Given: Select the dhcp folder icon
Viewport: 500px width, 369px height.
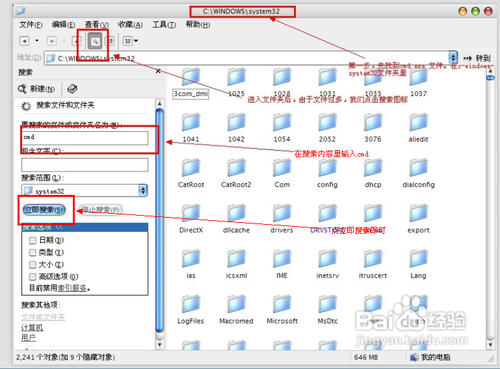Looking at the screenshot, I should 373,168.
